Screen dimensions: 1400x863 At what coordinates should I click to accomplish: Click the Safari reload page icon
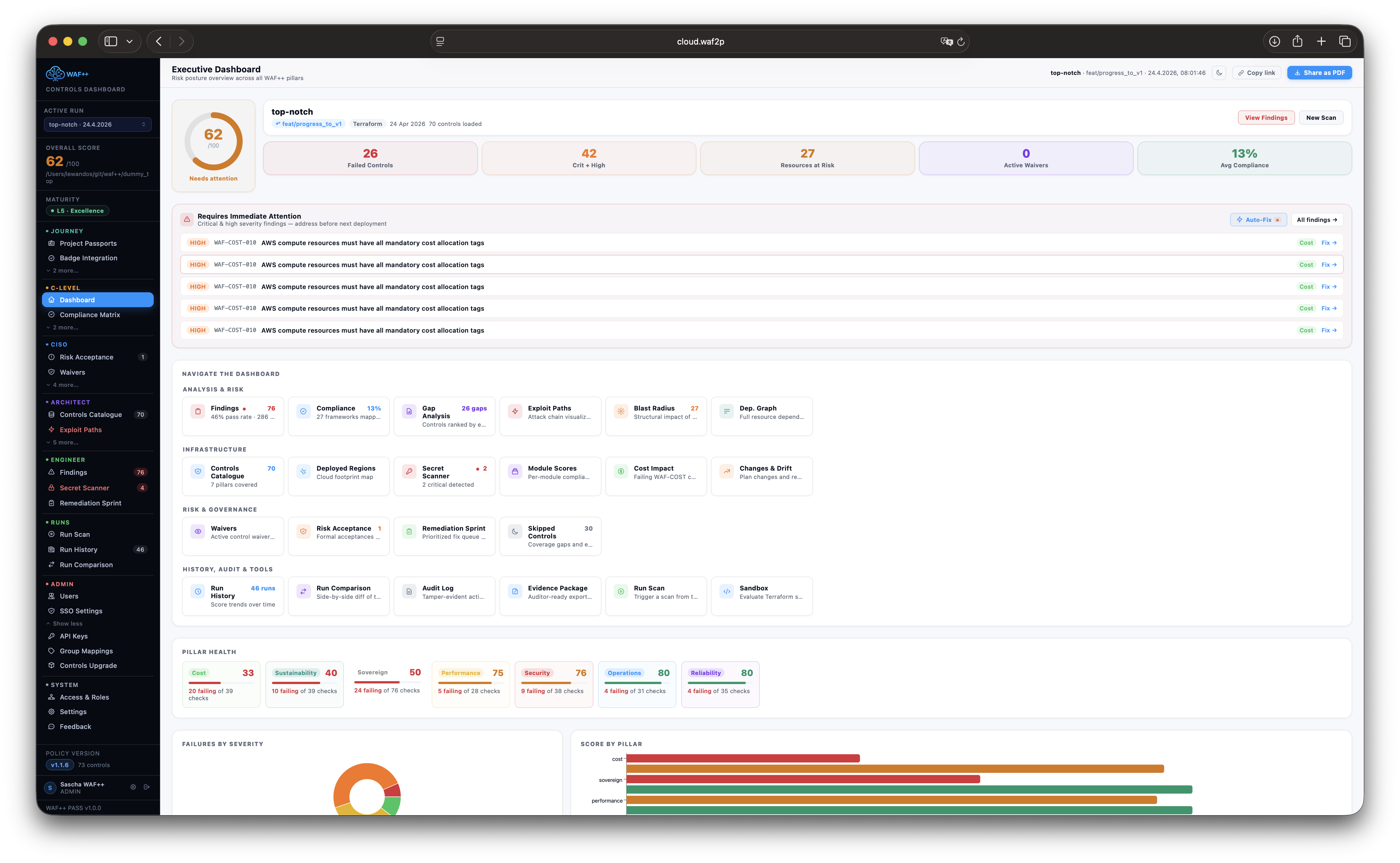point(961,41)
